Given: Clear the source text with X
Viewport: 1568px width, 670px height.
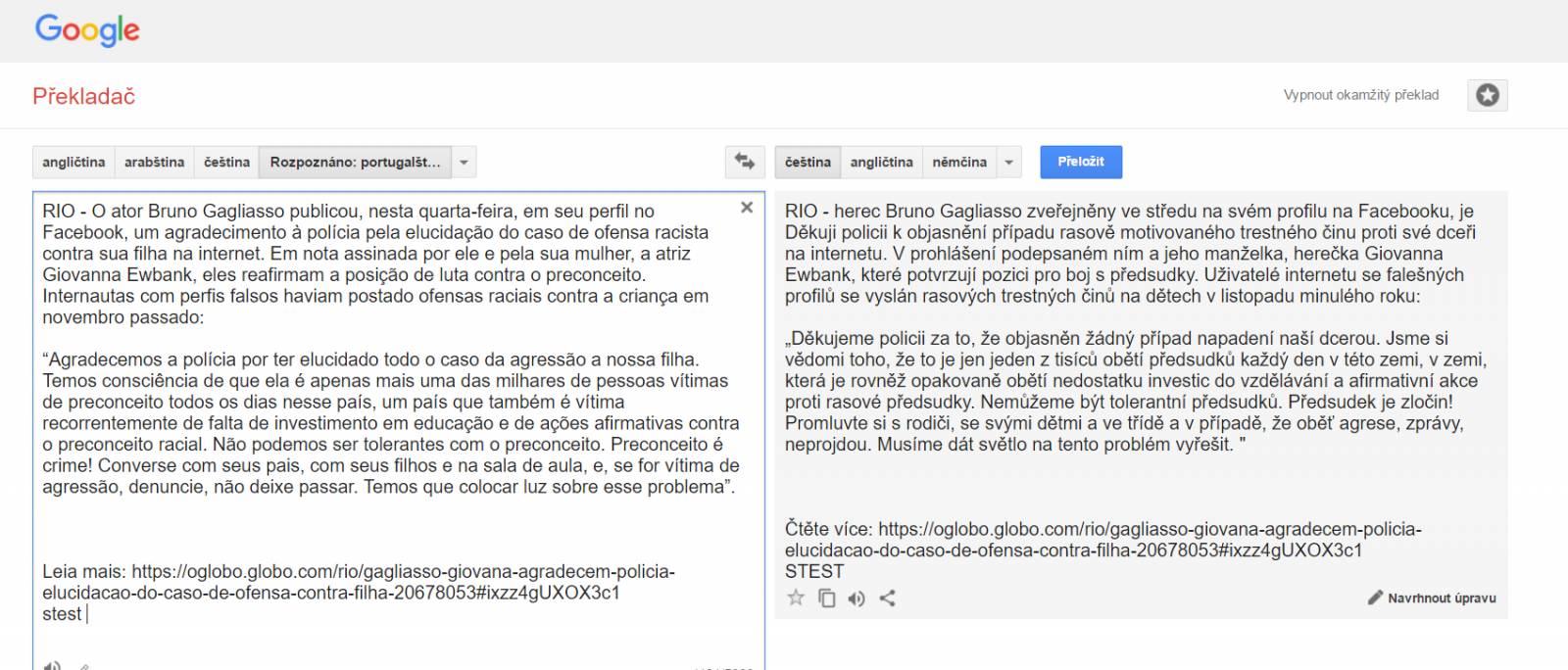Looking at the screenshot, I should pos(747,208).
